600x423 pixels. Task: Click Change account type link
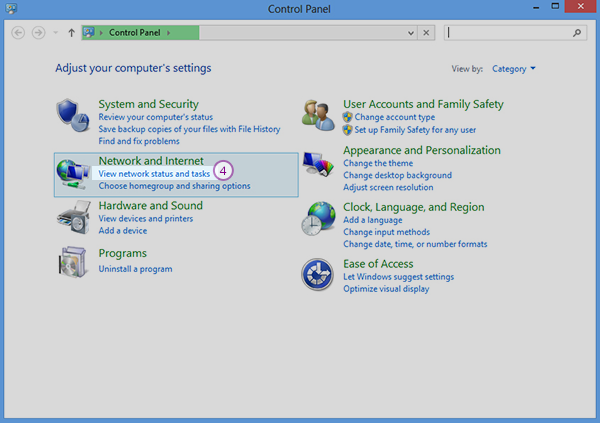tap(395, 117)
